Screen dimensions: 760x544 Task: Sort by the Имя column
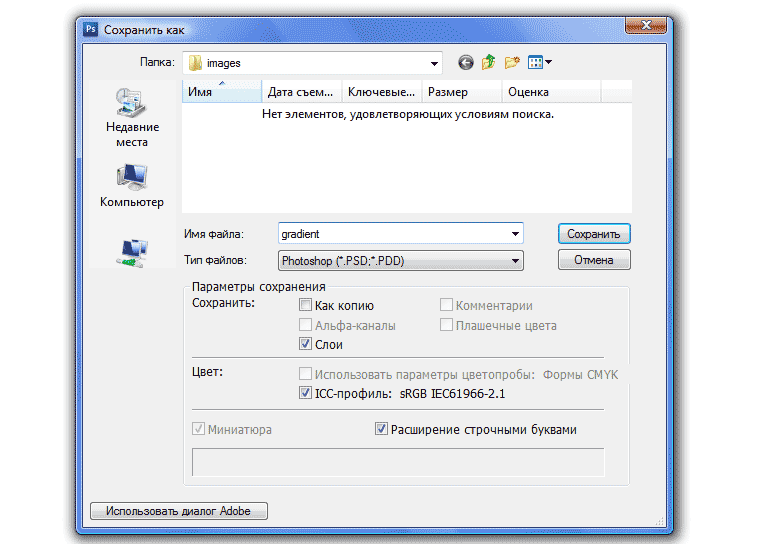coord(222,92)
